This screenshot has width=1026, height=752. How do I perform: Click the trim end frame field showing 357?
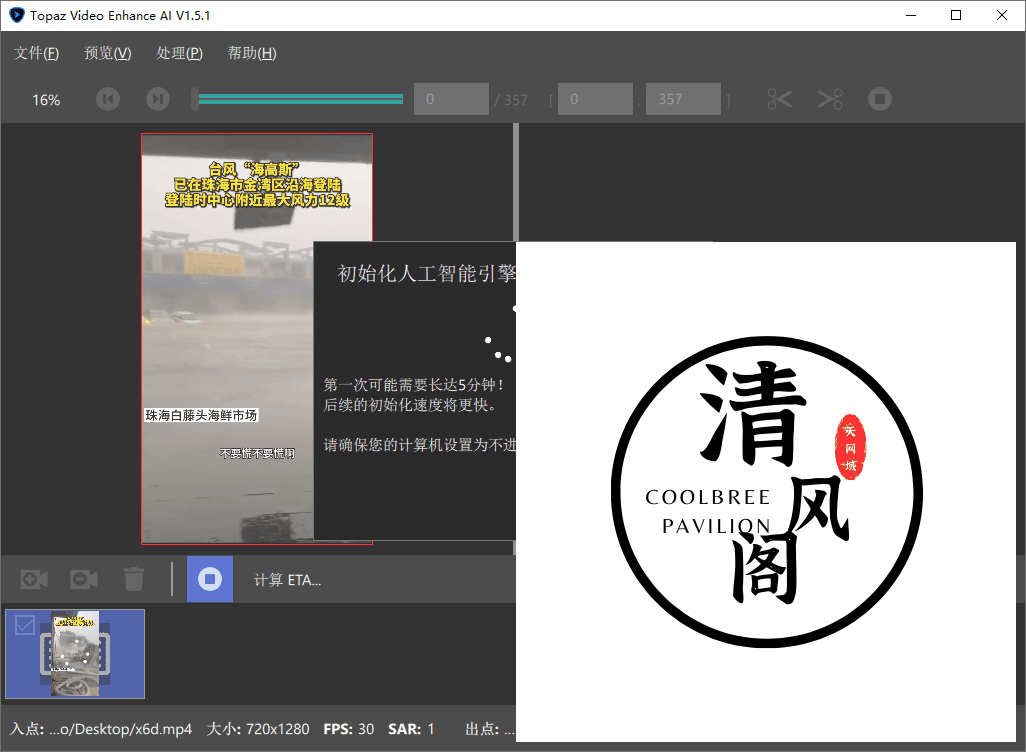pos(683,99)
